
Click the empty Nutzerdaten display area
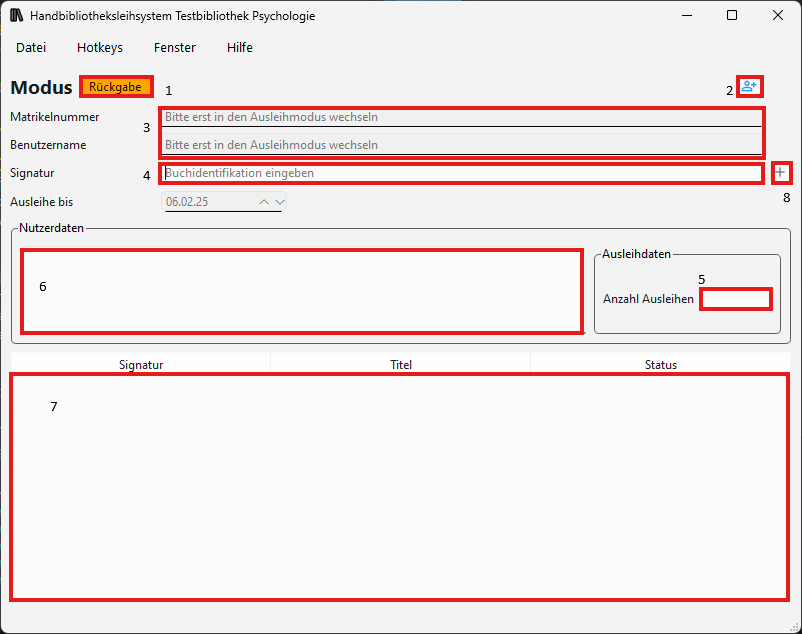(x=301, y=291)
